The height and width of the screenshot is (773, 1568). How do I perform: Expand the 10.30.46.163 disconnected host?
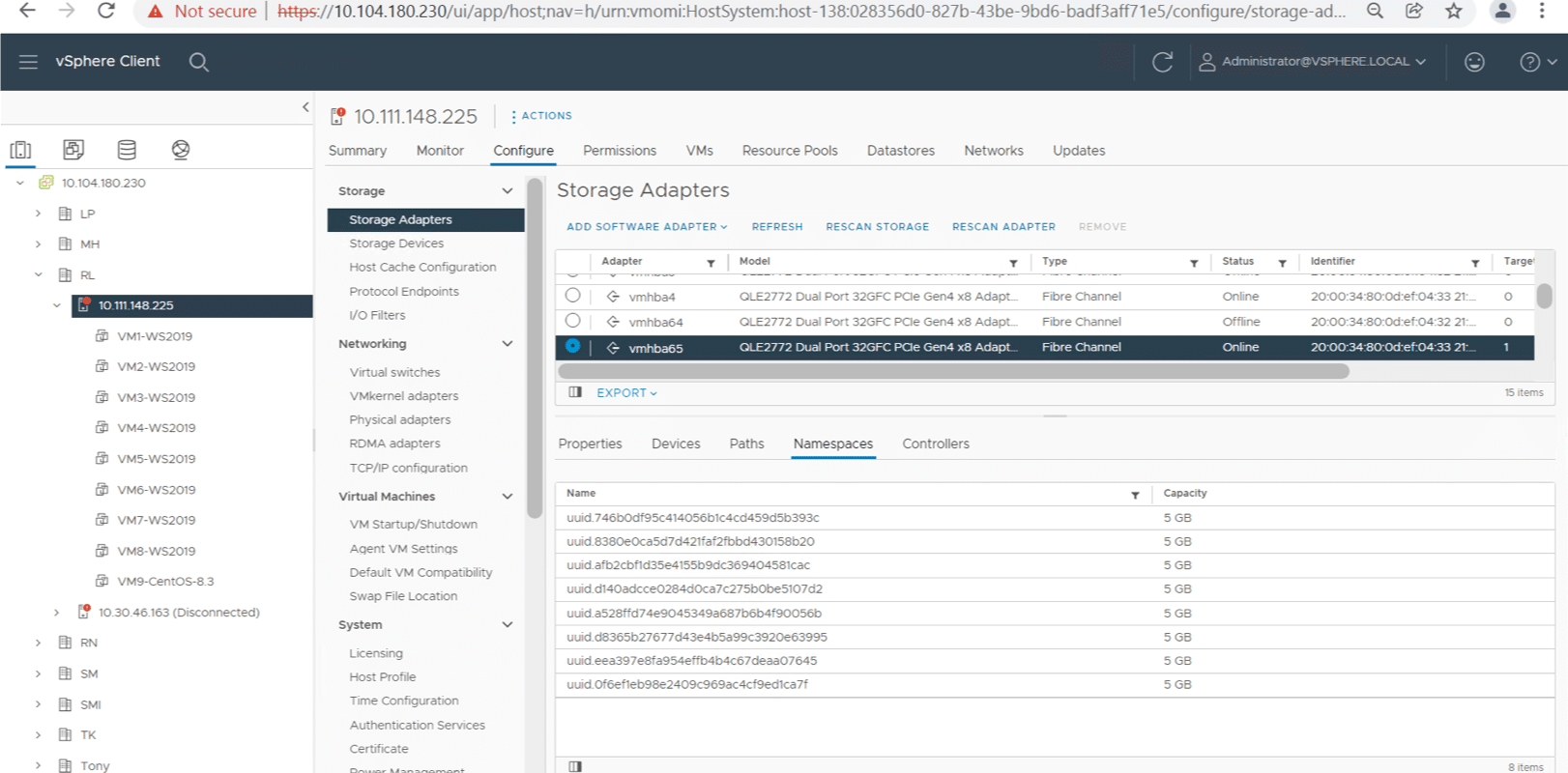[57, 613]
